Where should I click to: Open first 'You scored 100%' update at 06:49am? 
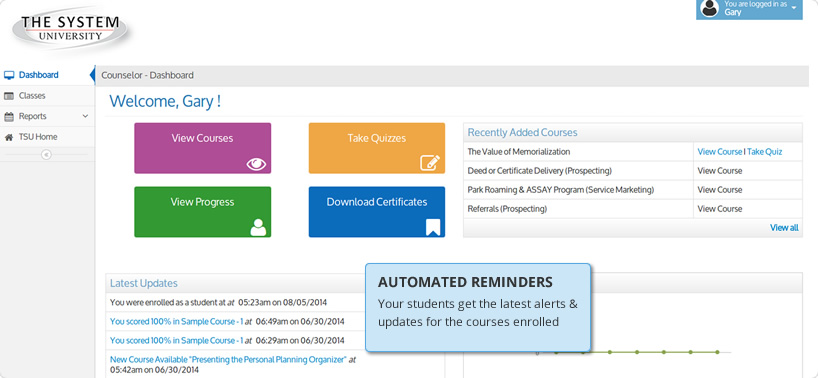pos(176,322)
